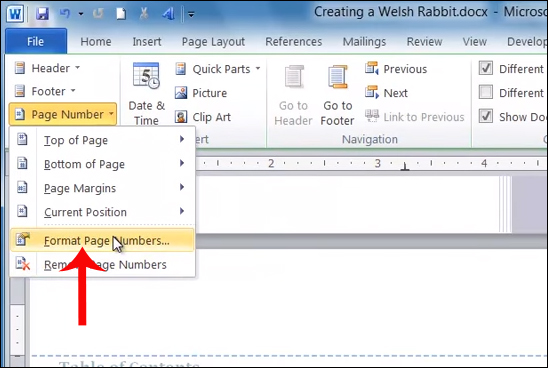Viewport: 548px width, 368px height.
Task: Expand the Footer dropdown arrow
Action: 73,91
